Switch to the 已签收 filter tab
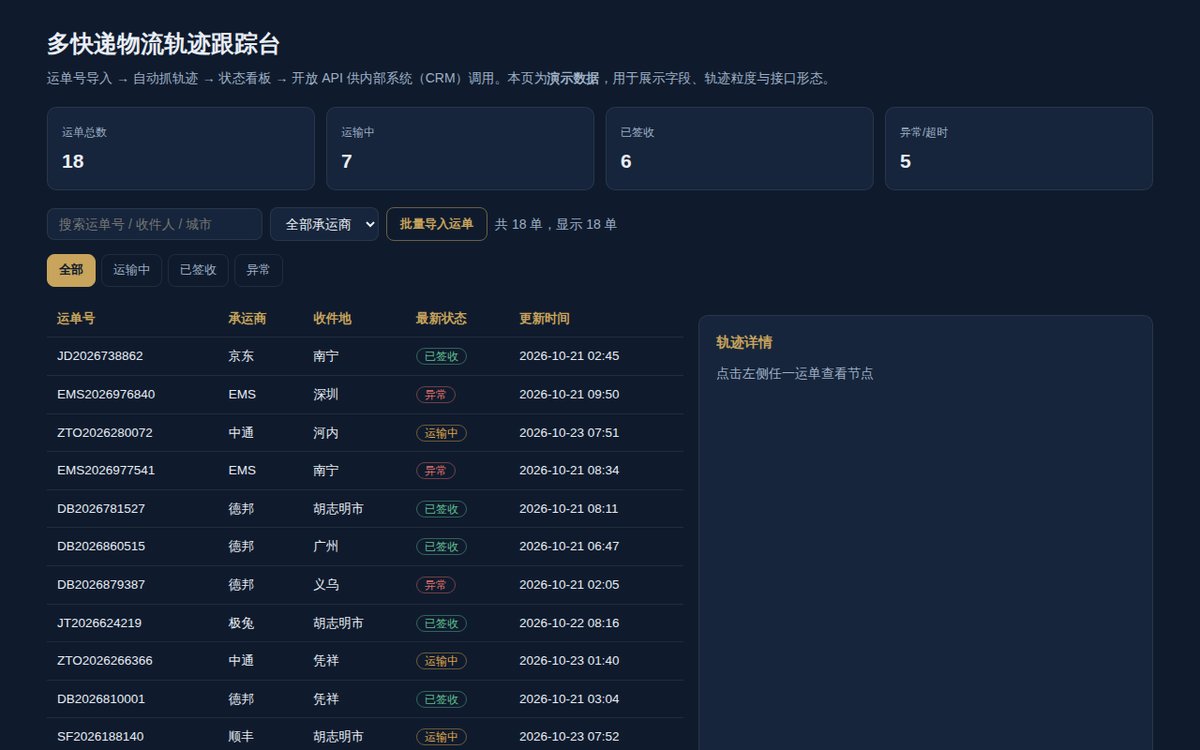 [x=198, y=270]
